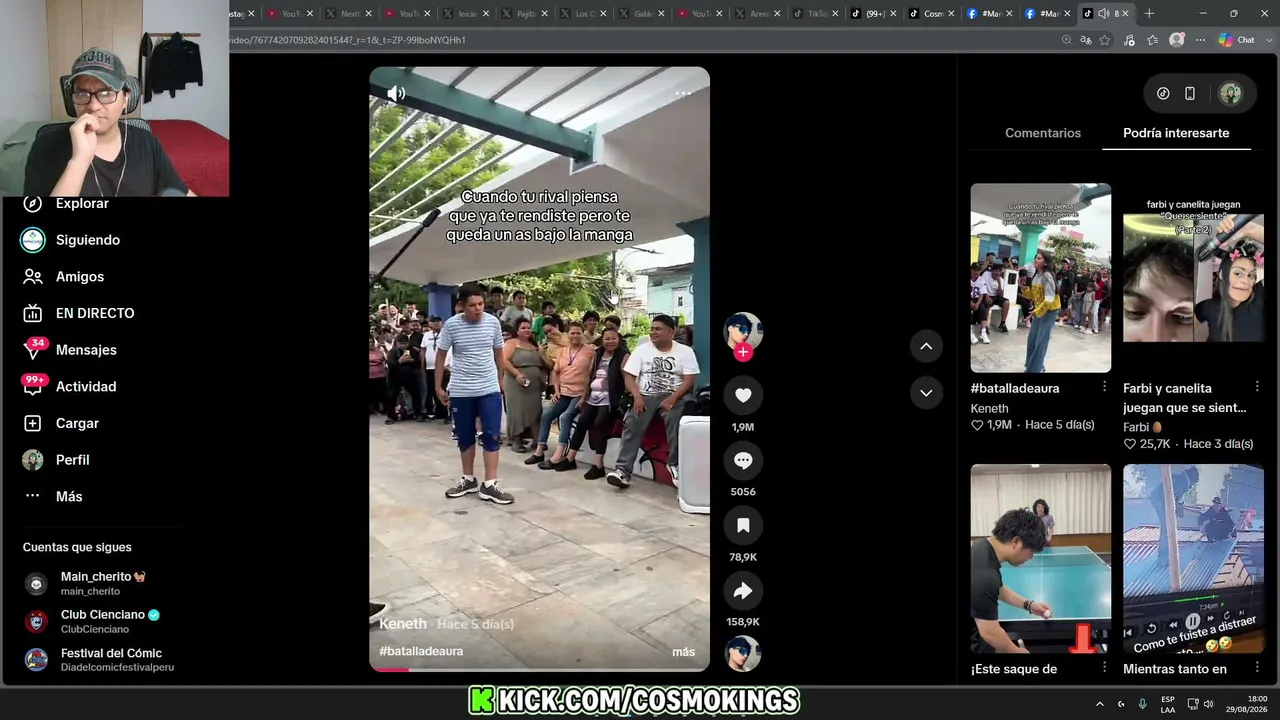
Task: Play the #batalladeaura recommended video thumbnail
Action: [1040, 278]
